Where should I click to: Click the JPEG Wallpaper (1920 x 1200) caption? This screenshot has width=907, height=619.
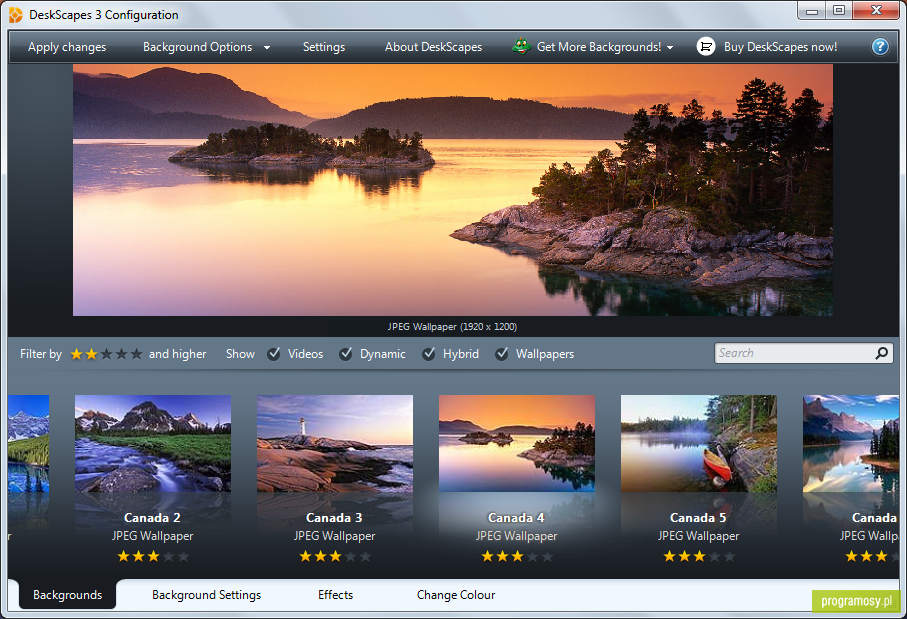click(452, 327)
